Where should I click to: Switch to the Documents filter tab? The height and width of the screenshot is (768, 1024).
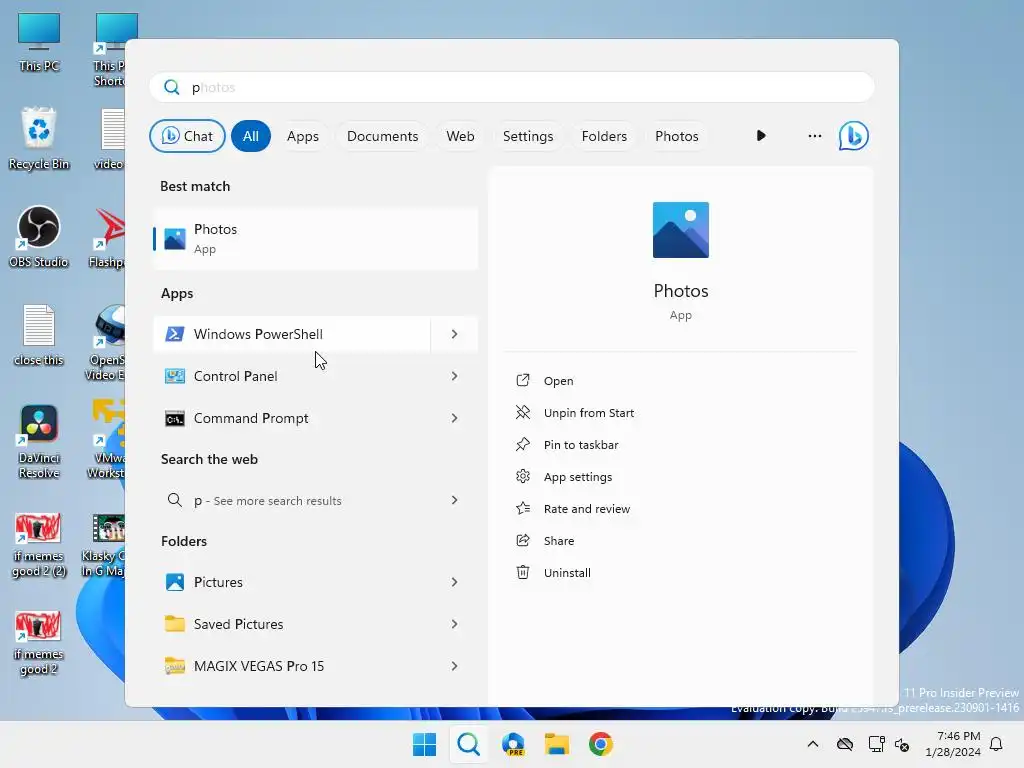point(383,136)
